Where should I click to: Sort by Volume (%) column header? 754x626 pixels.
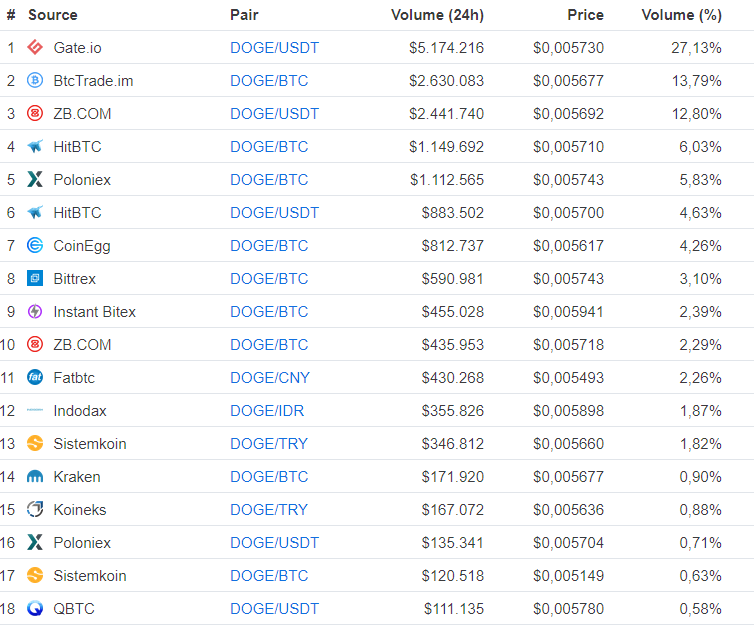pyautogui.click(x=681, y=15)
